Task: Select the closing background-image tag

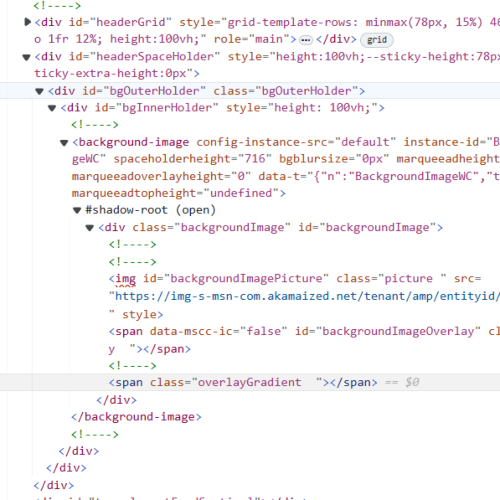Action: [x=136, y=417]
